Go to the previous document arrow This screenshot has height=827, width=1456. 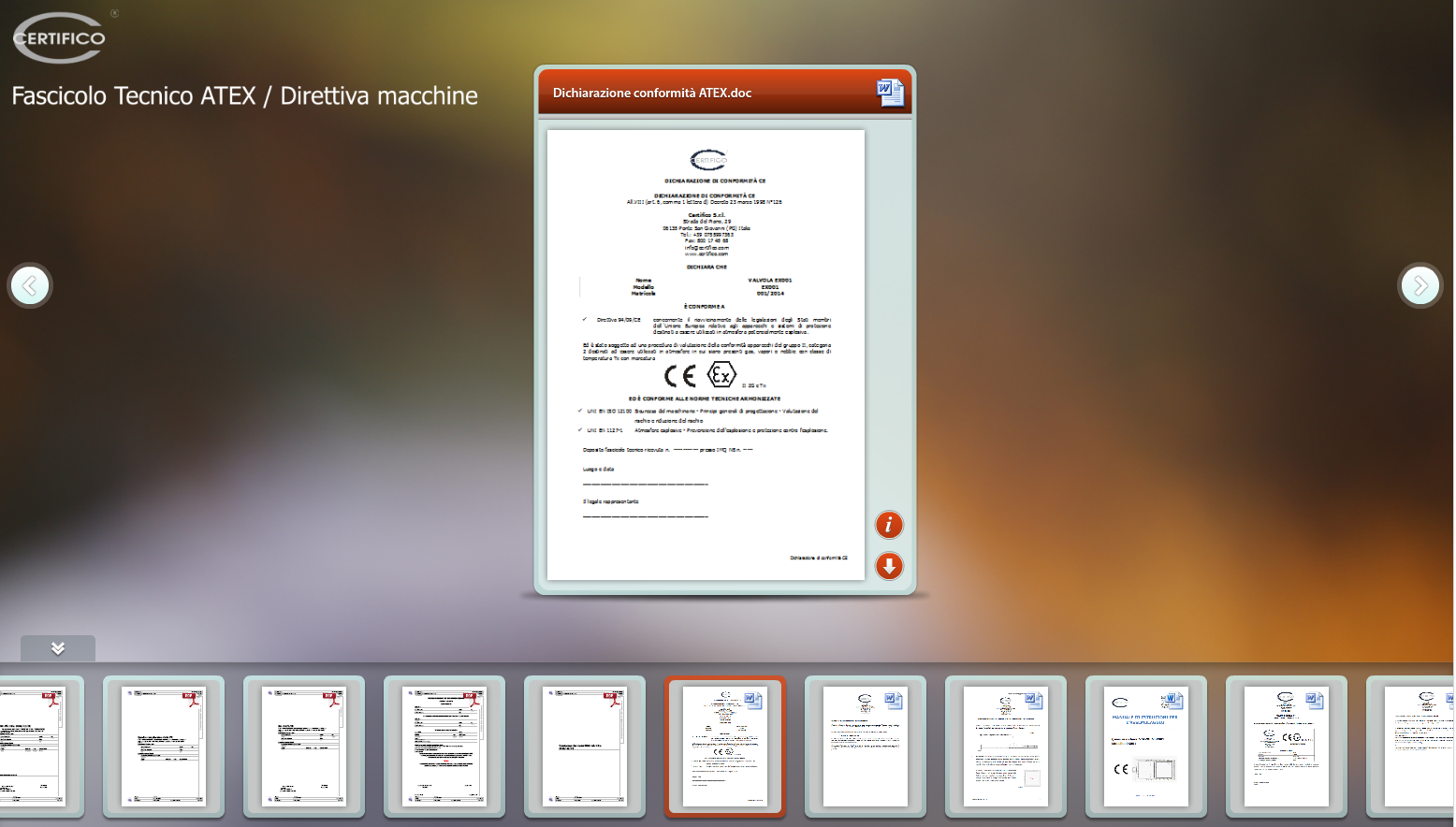pyautogui.click(x=30, y=285)
